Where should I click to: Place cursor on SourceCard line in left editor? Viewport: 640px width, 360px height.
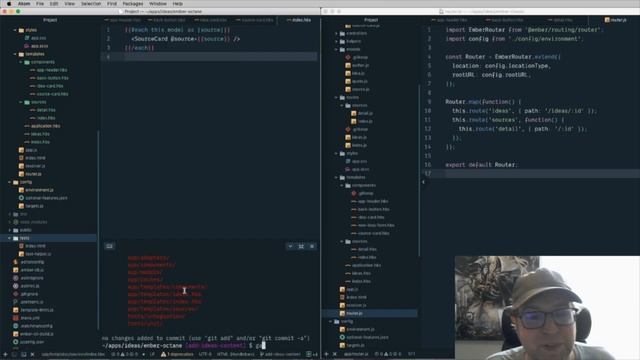point(186,39)
